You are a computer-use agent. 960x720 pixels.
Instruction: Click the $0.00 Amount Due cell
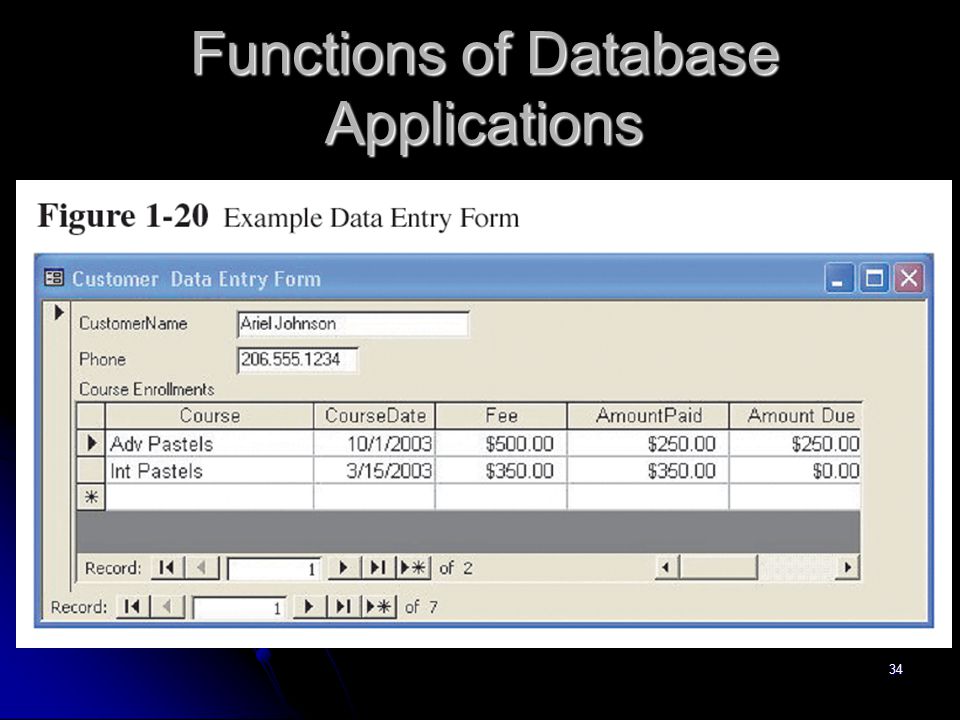coord(795,470)
